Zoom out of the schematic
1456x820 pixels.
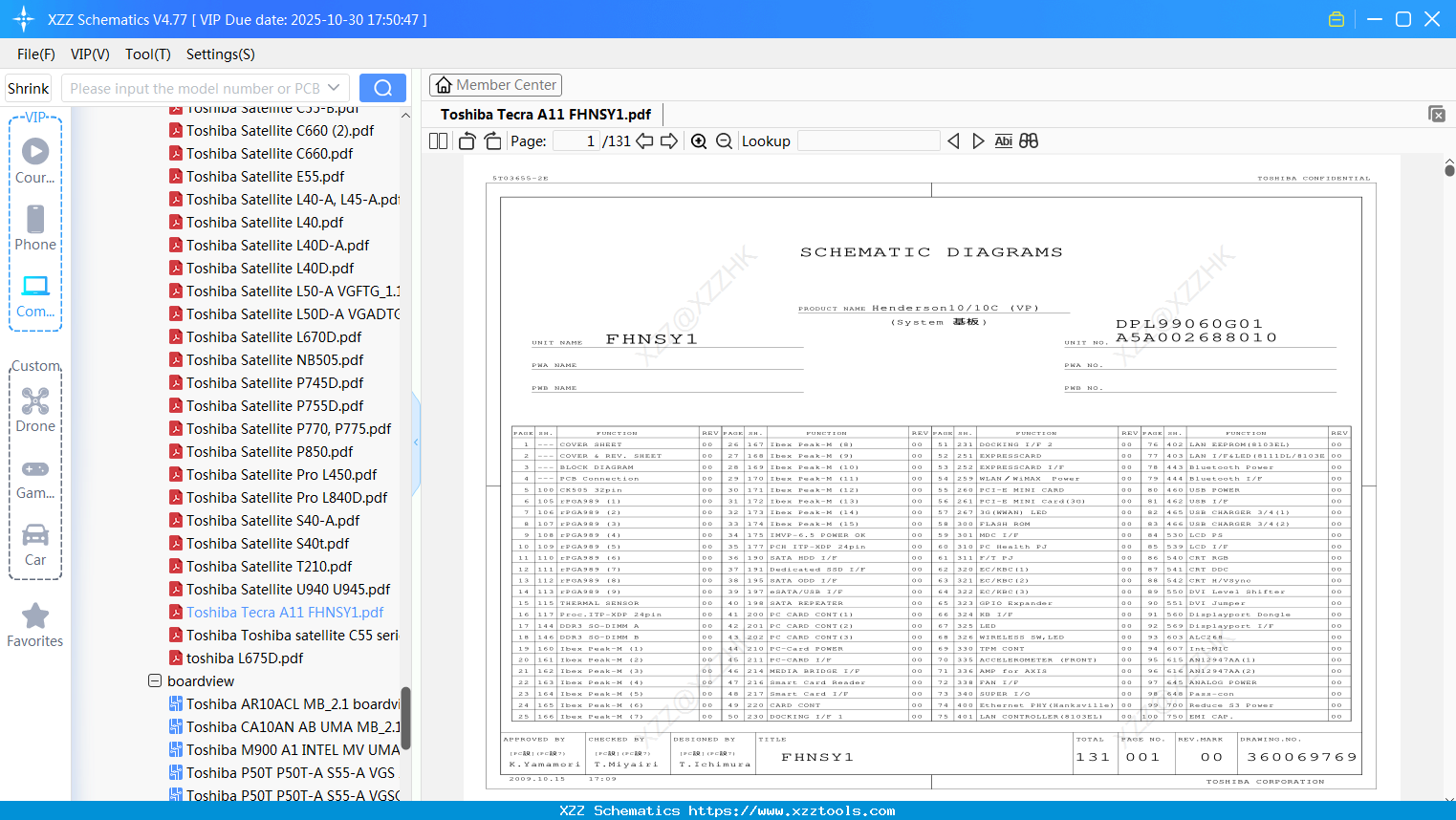click(x=725, y=140)
